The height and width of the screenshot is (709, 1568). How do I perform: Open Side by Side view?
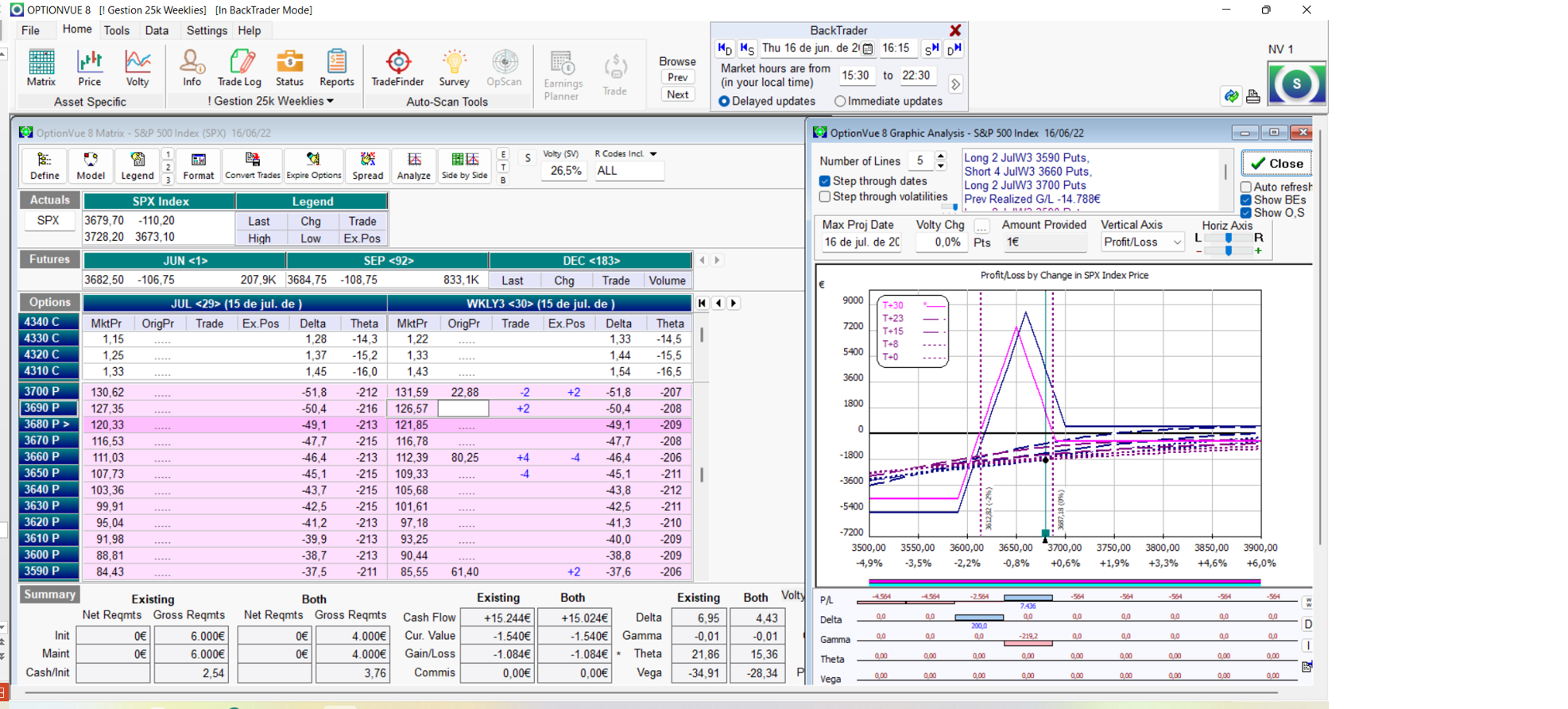464,166
